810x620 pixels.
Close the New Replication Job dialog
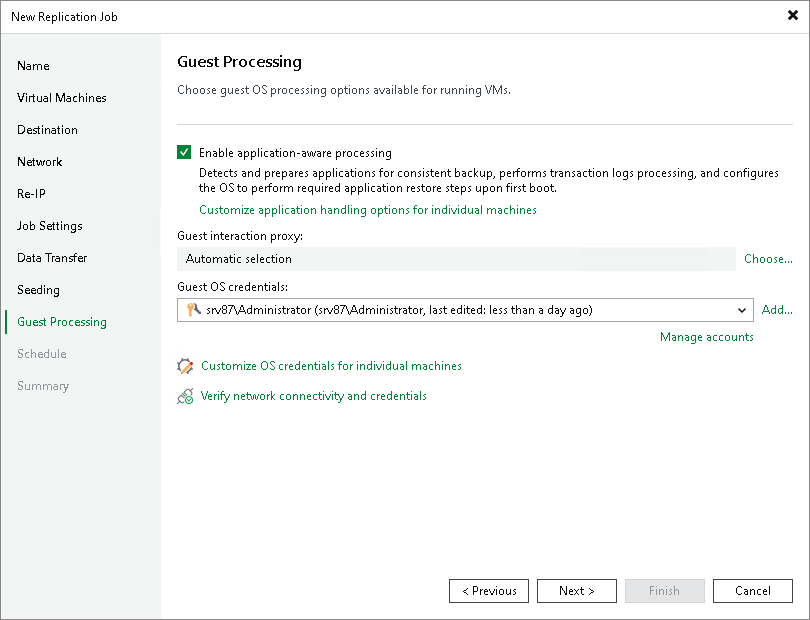point(792,16)
